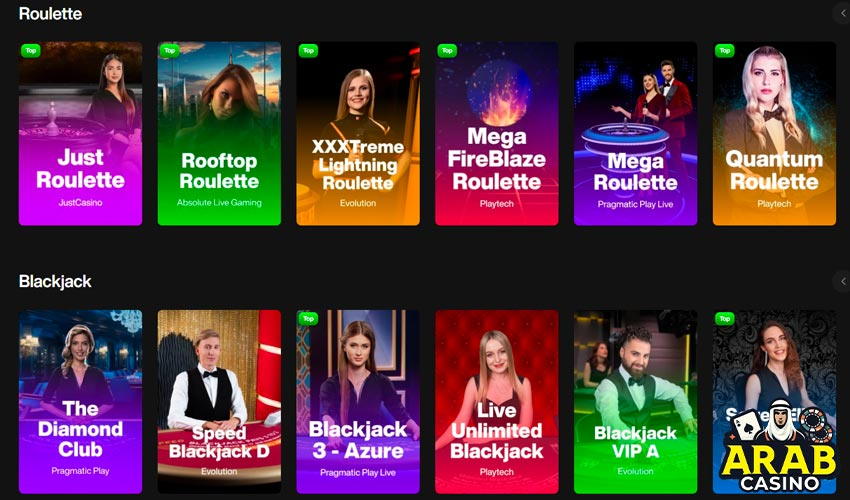850x500 pixels.
Task: Click Top badge on Blackjack 3 - Azure
Action: [308, 318]
